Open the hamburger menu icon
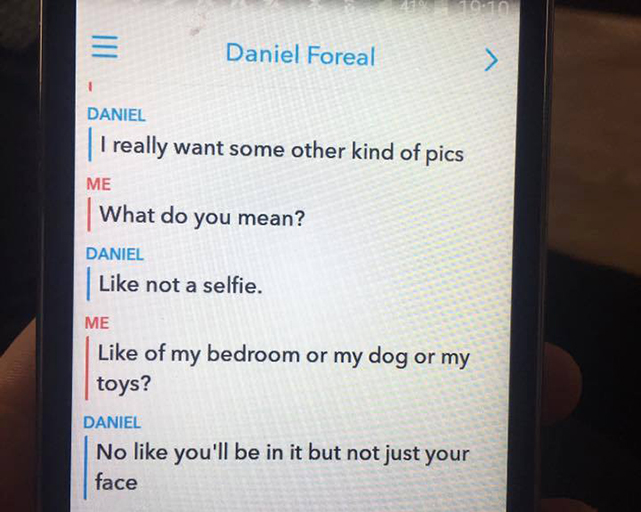Image resolution: width=641 pixels, height=512 pixels. 105,47
